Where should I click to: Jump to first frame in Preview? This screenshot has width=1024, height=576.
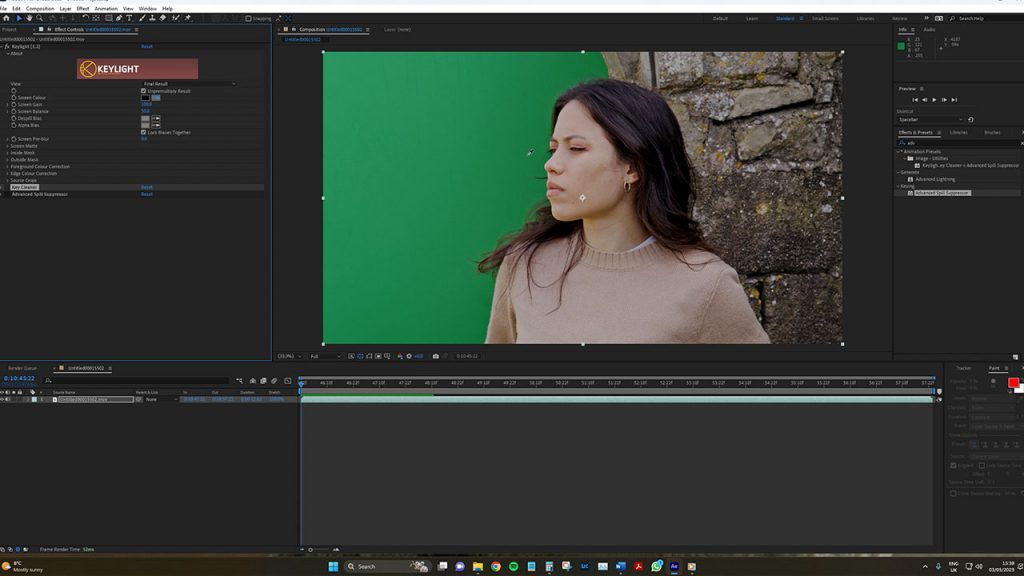915,100
